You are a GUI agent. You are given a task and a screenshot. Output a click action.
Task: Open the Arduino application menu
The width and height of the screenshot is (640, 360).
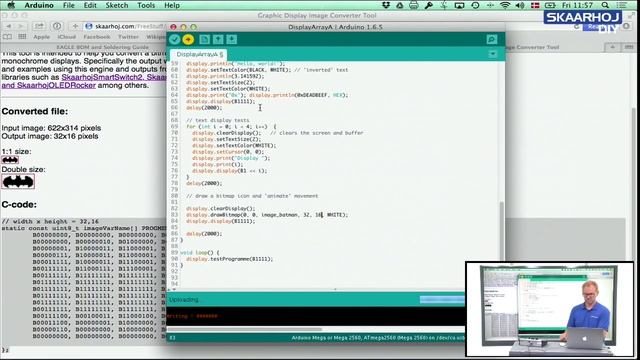tap(39, 5)
